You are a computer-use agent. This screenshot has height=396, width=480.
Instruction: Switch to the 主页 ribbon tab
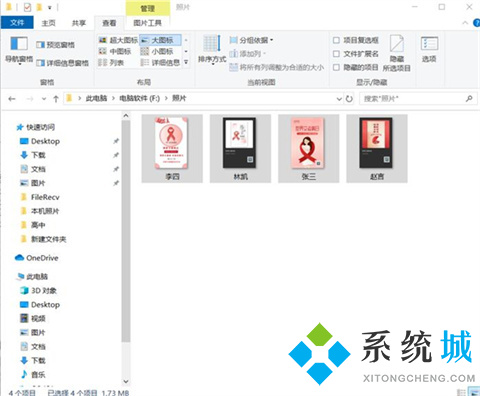48,23
